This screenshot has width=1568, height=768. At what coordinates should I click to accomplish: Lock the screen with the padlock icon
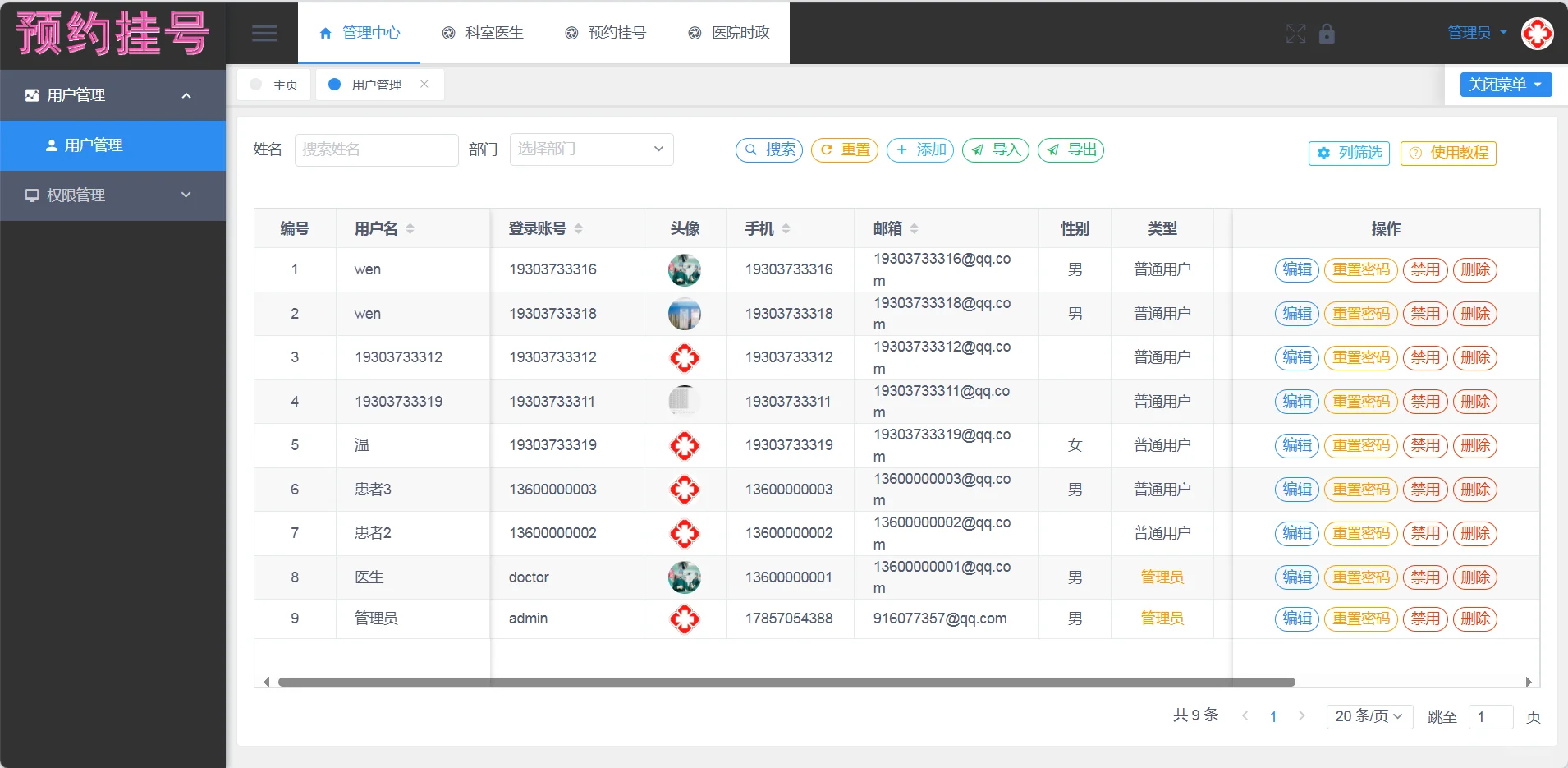point(1326,34)
